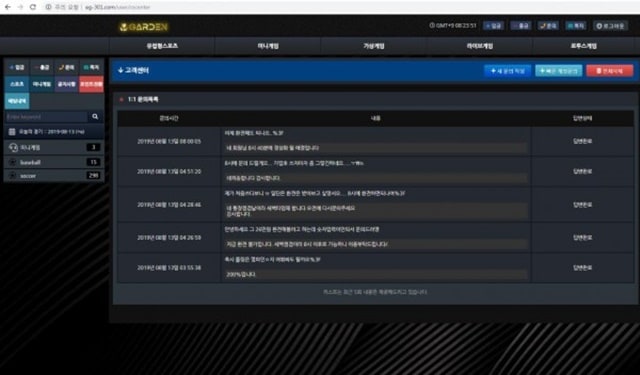Reload the page with browser refresh icon
Screen dimensions: 640x375
point(33,7)
